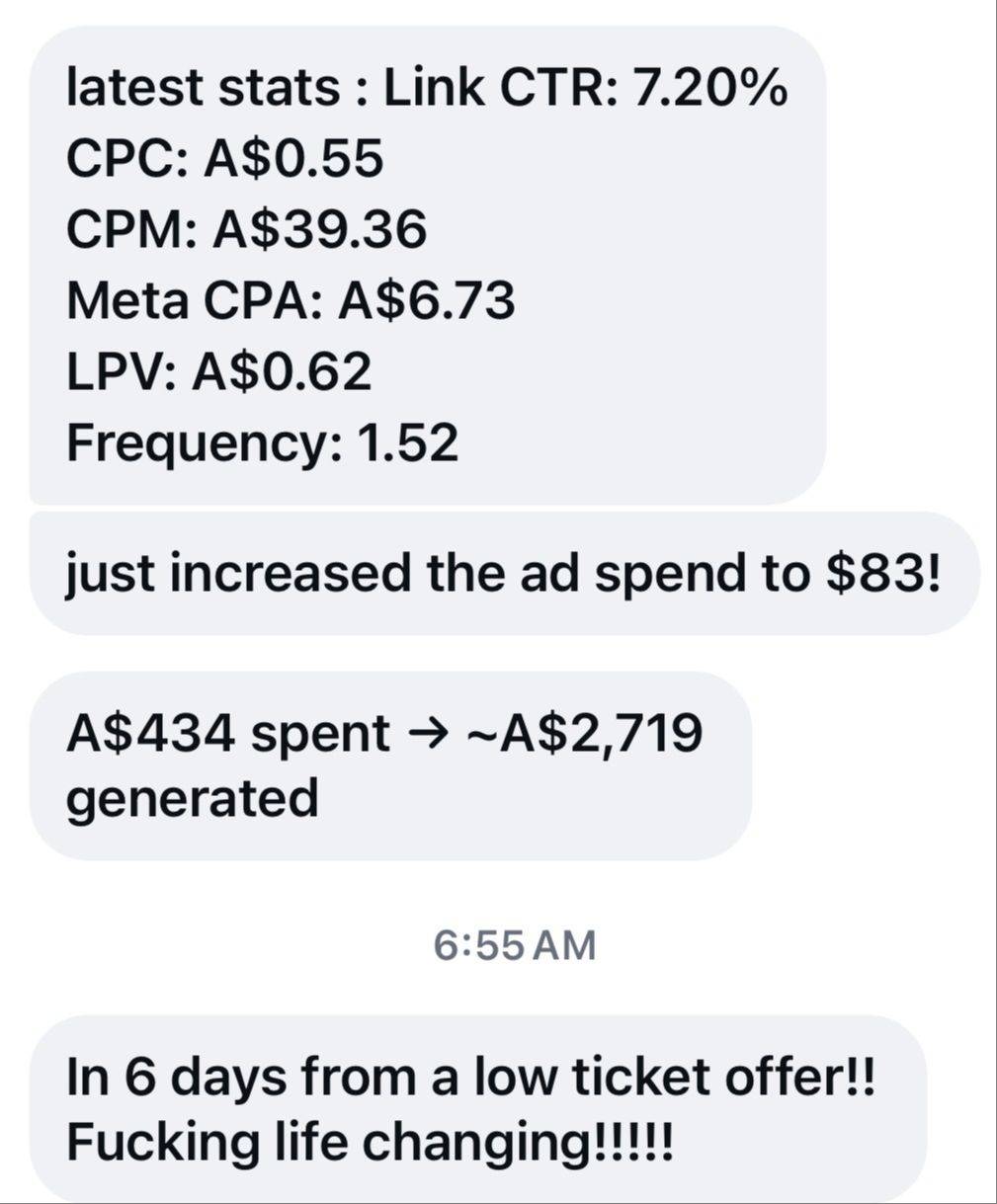This screenshot has height=1204, width=997.
Task: Select the 'latest stats : Link CTR: 7.20%' line
Action: (x=427, y=88)
